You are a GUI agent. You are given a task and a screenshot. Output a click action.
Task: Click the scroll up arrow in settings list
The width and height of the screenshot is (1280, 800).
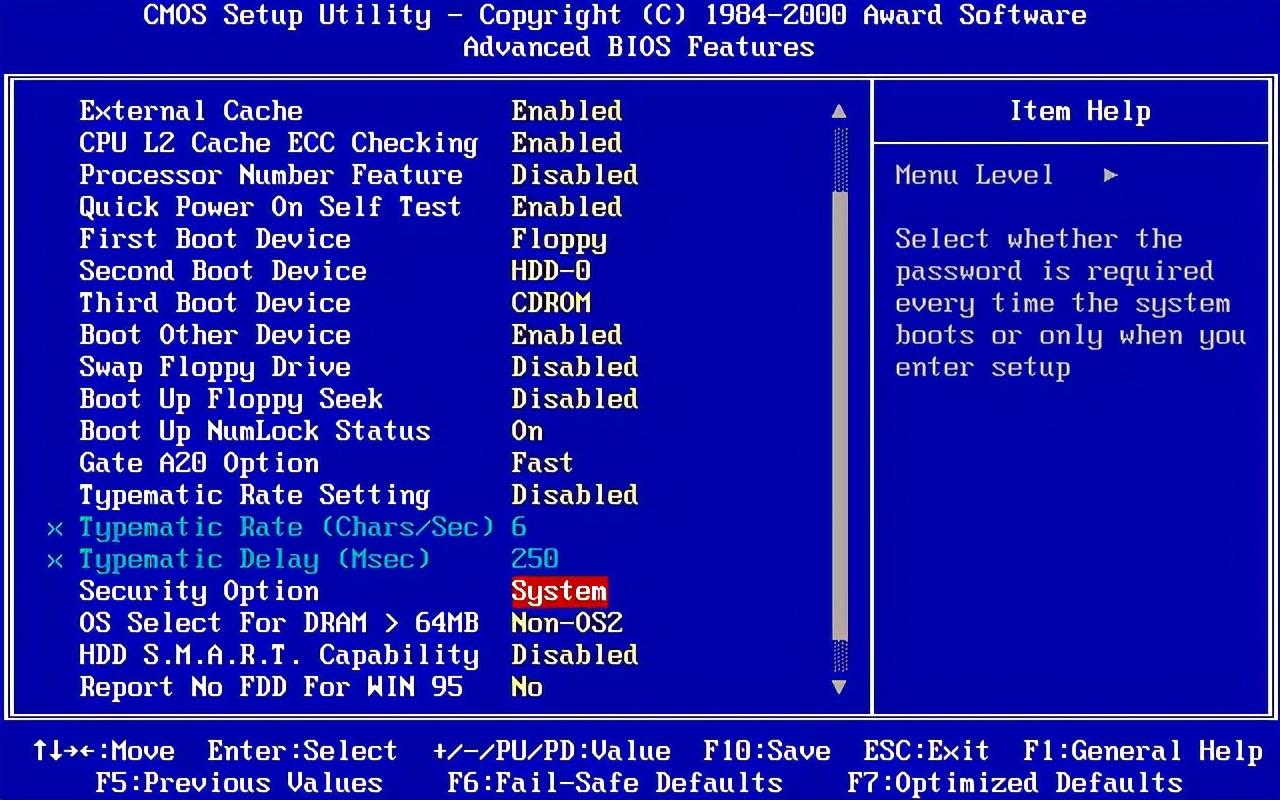click(839, 112)
